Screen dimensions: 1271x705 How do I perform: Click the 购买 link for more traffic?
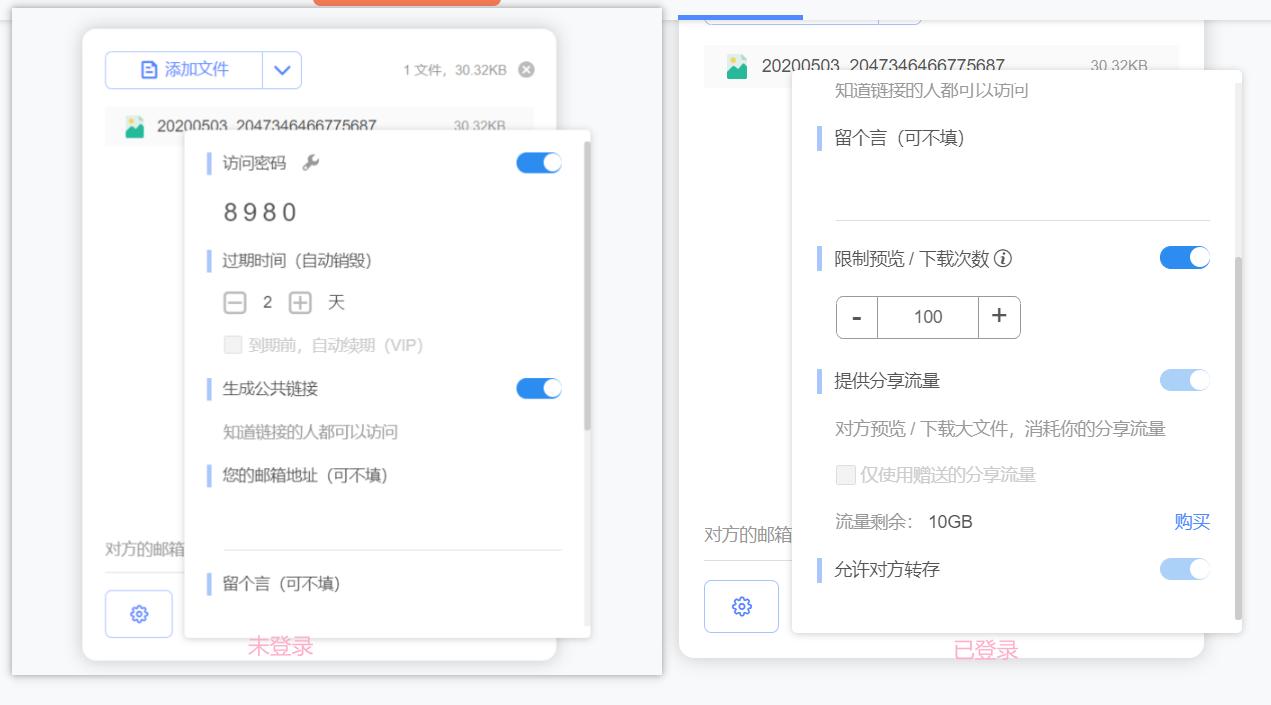1193,522
